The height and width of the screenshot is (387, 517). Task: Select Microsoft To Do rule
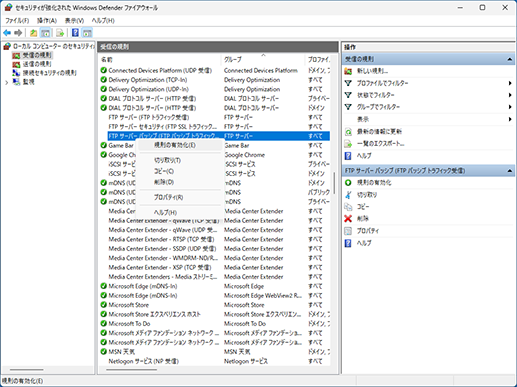(129, 323)
